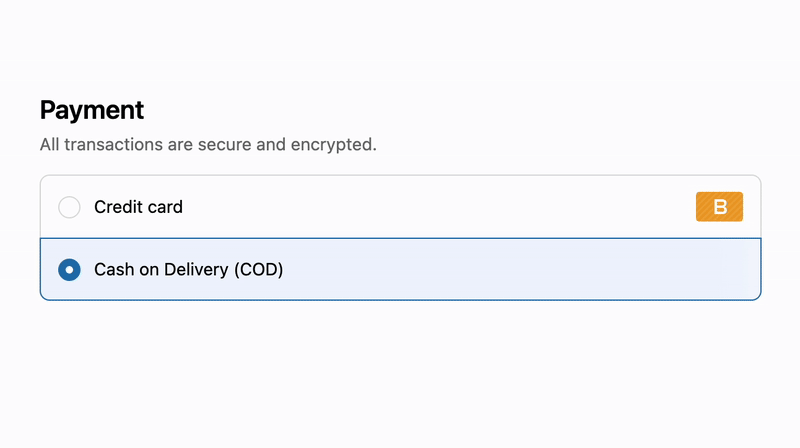The width and height of the screenshot is (800, 448).
Task: Click the secure and encrypted notice text
Action: [x=208, y=145]
